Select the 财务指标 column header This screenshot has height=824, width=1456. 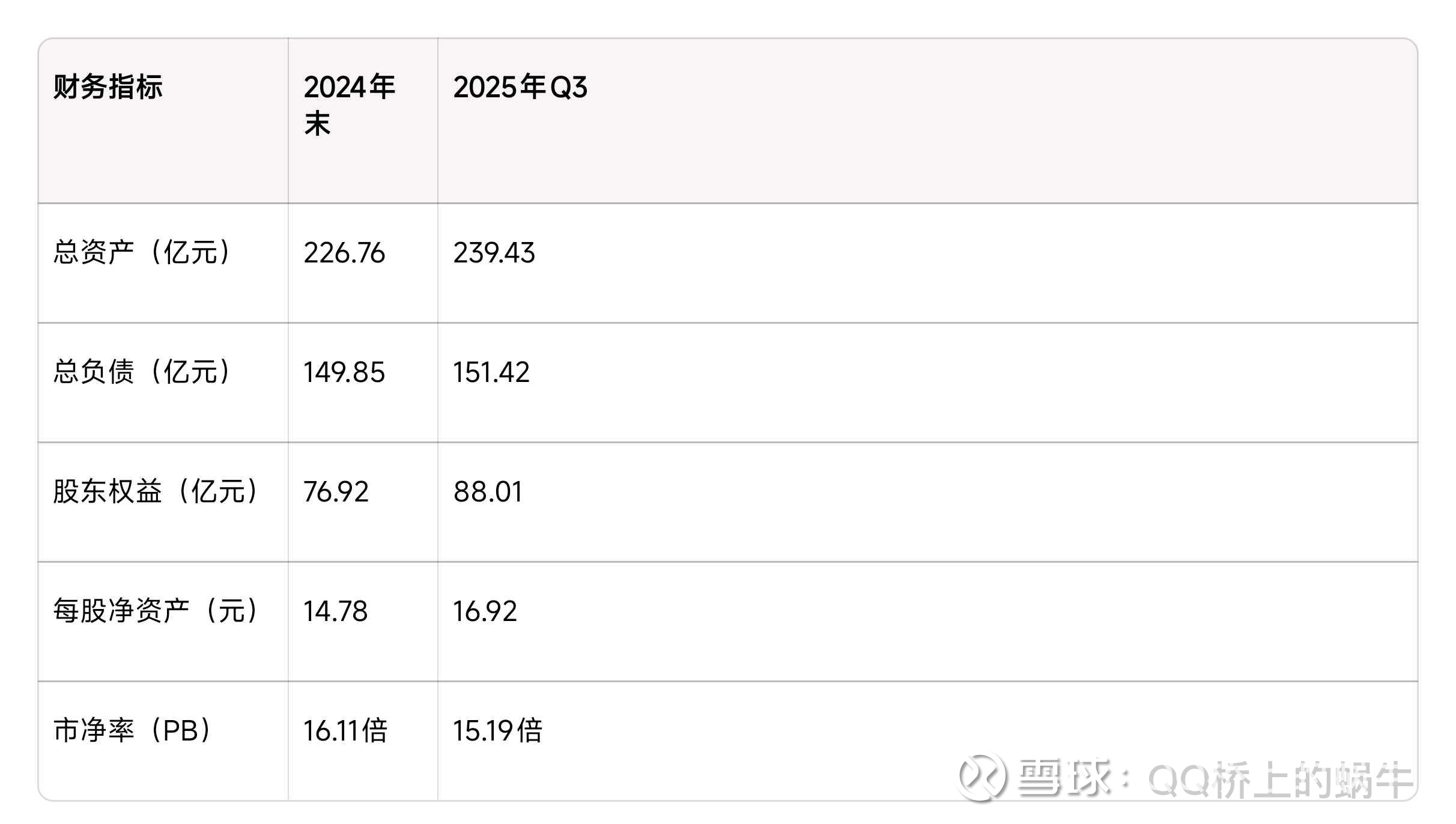tap(108, 87)
